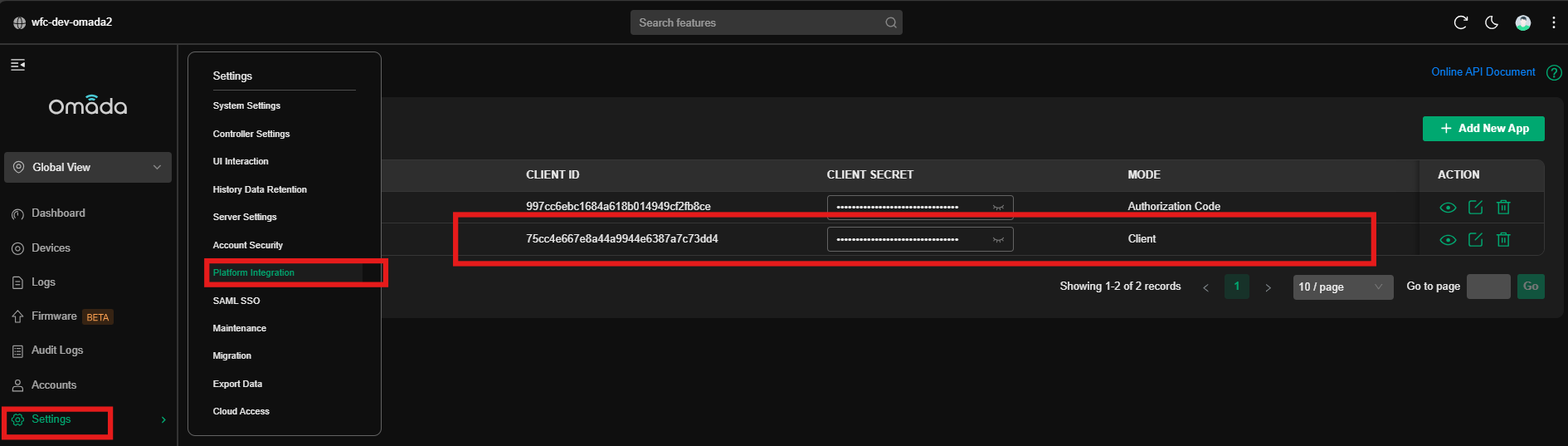Collapse the sidebar navigation icon

pyautogui.click(x=17, y=65)
